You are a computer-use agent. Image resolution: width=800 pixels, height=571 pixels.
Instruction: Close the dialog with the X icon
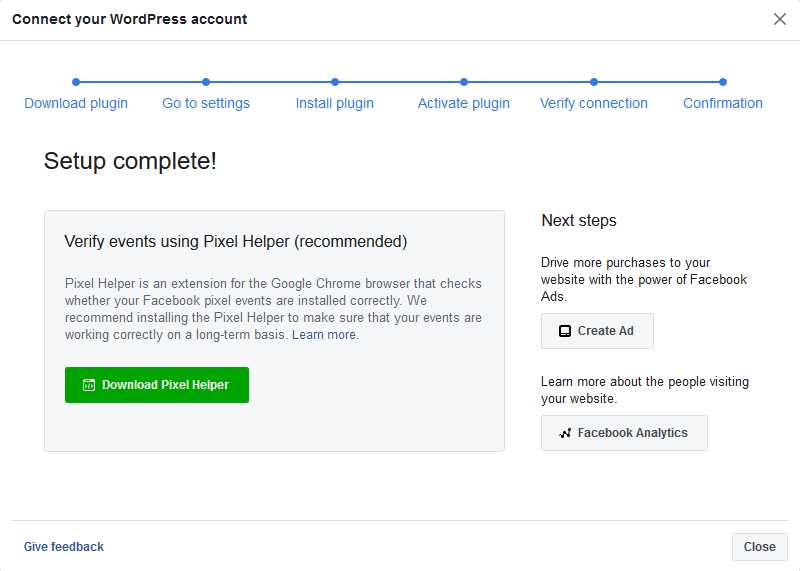point(779,19)
